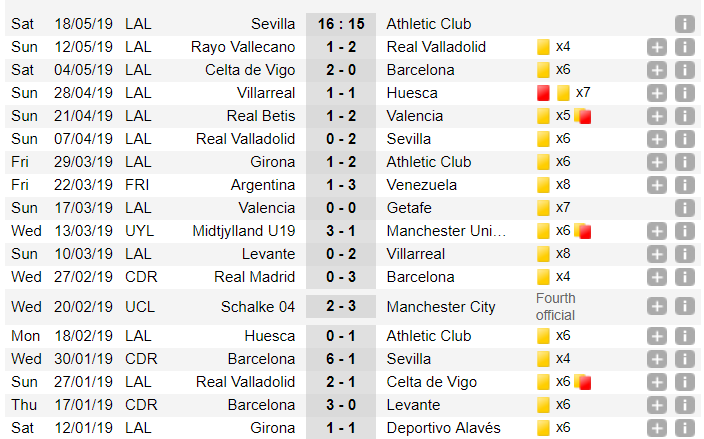Viewport: 704px width, 439px height.
Task: Click red card icon in Villarreal Huesca row
Action: 543,93
